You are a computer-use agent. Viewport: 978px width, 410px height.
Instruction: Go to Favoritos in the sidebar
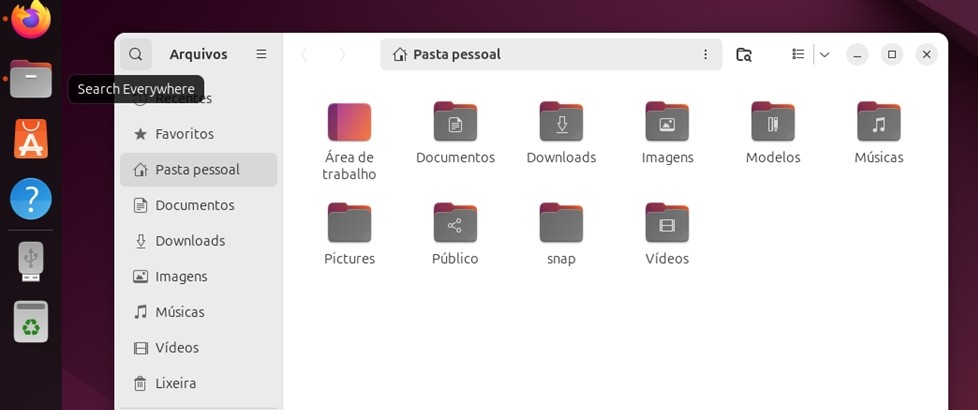coord(184,134)
